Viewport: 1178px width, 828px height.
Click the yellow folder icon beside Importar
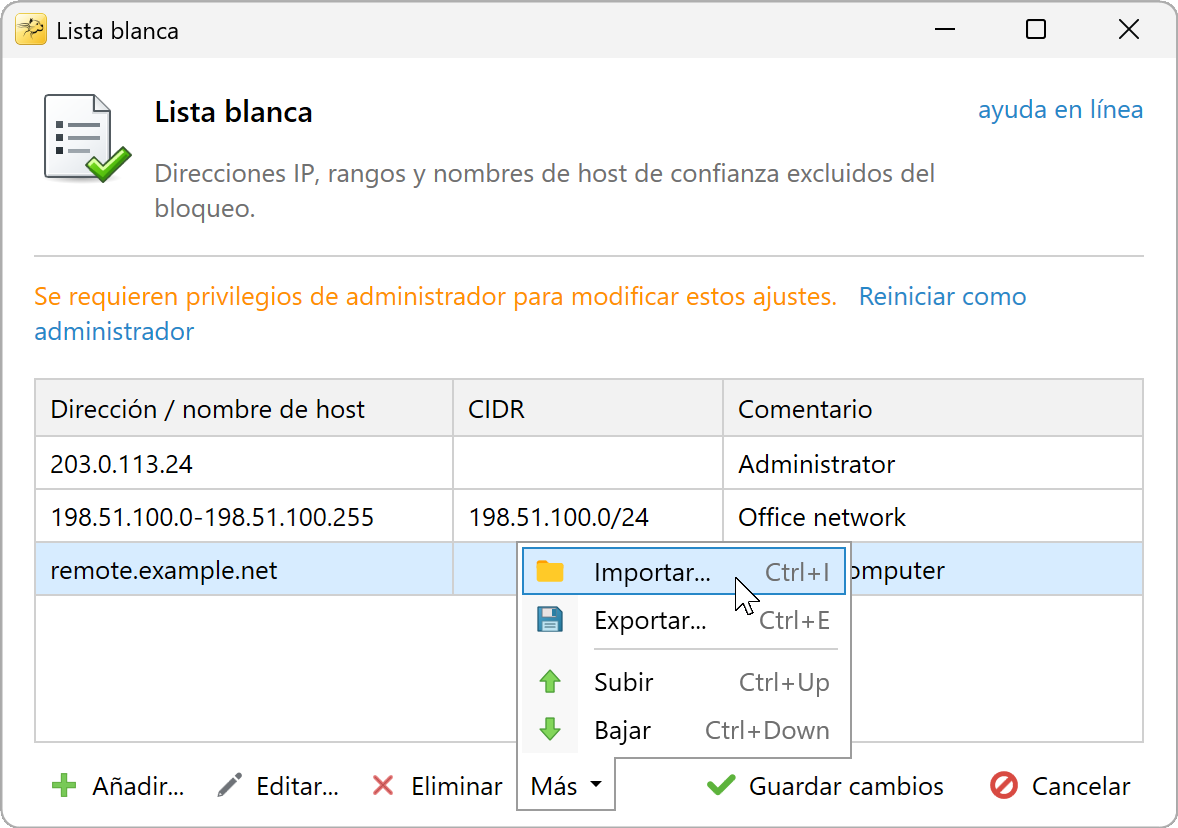(550, 572)
